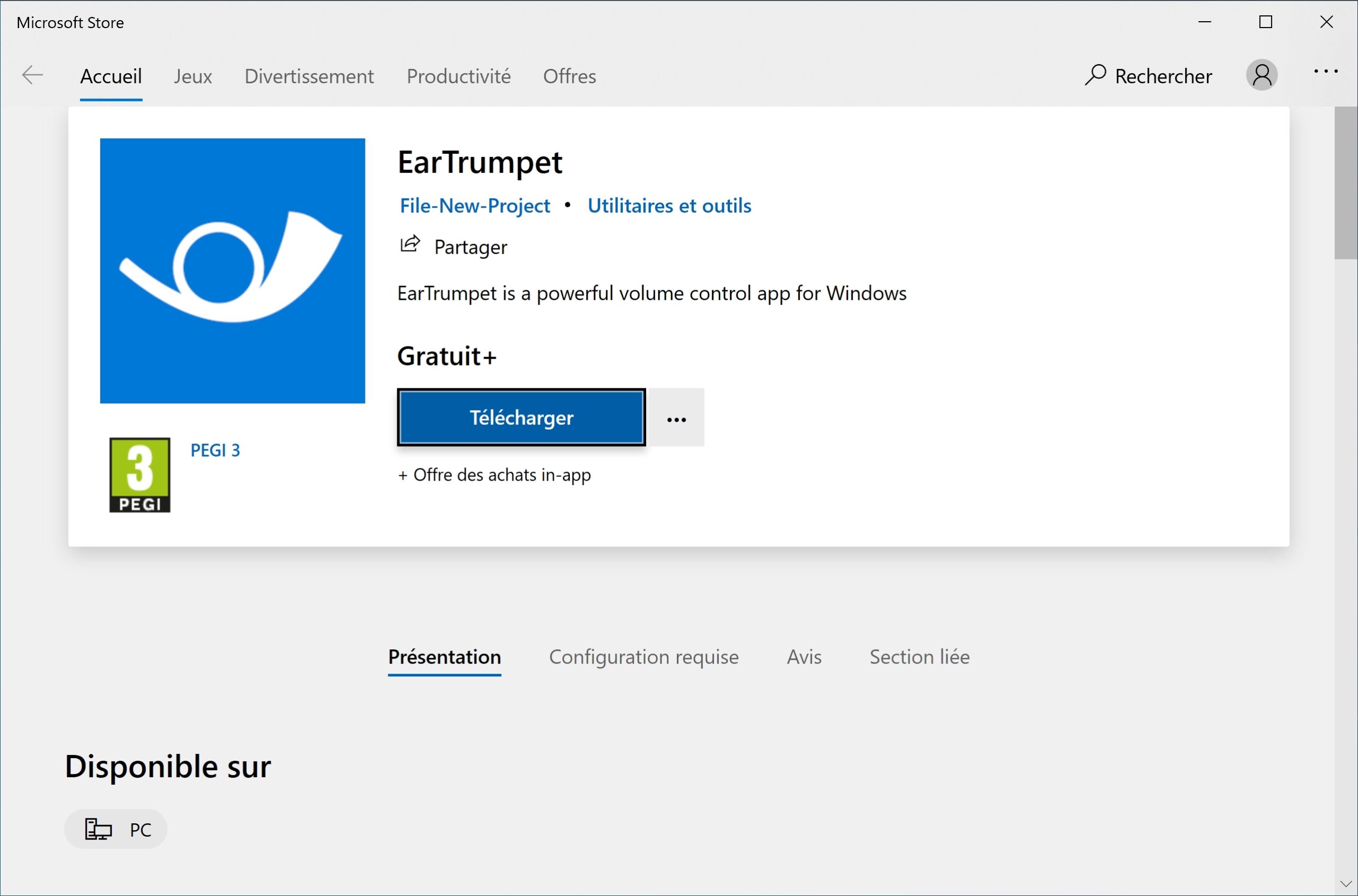Open the search magnifier Rechercher
The image size is (1358, 896).
(1148, 75)
